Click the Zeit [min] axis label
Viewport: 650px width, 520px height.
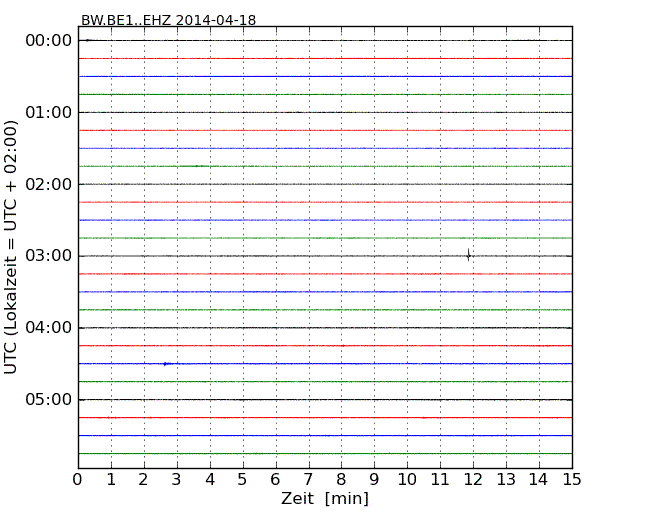[325, 498]
